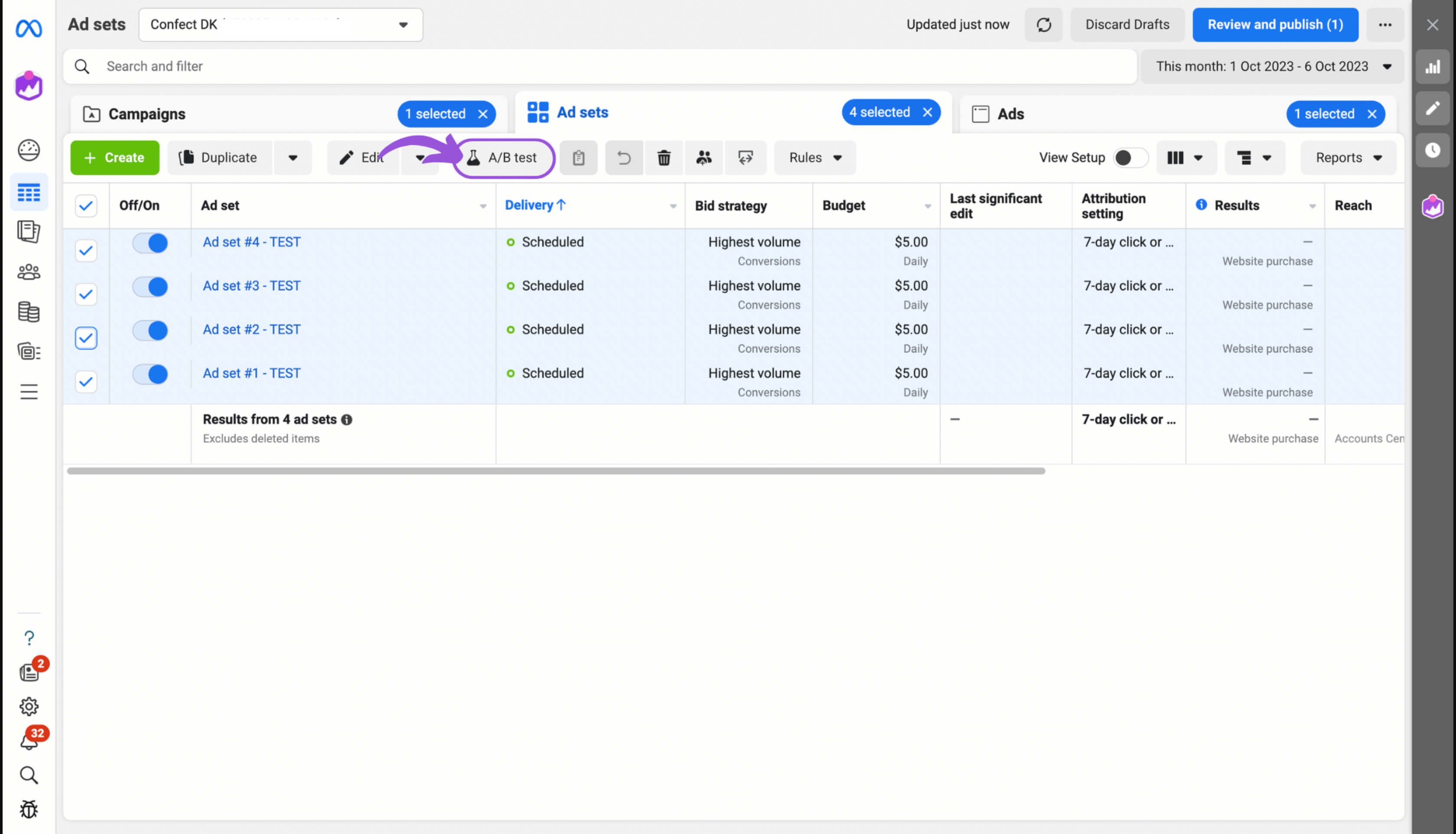Click the three-dots more options button
Screen dimensions: 1456x834
point(1385,25)
